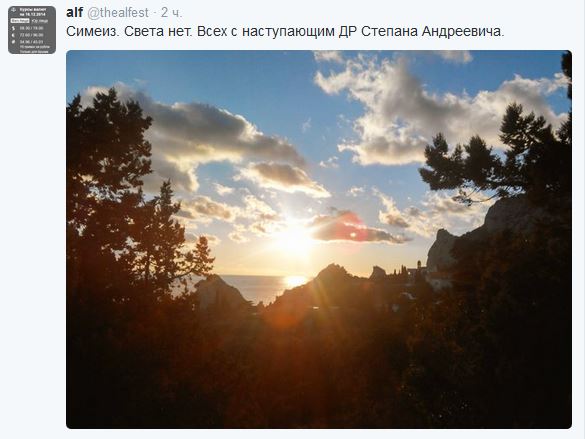The image size is (585, 439).
Task: Click the anchor icon in the avatar
Action: pos(13,10)
